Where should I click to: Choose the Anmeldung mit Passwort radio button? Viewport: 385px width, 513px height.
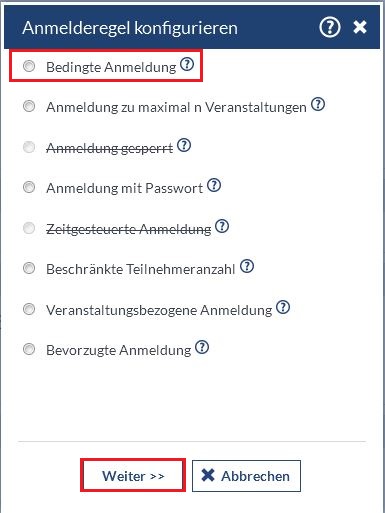(29, 187)
